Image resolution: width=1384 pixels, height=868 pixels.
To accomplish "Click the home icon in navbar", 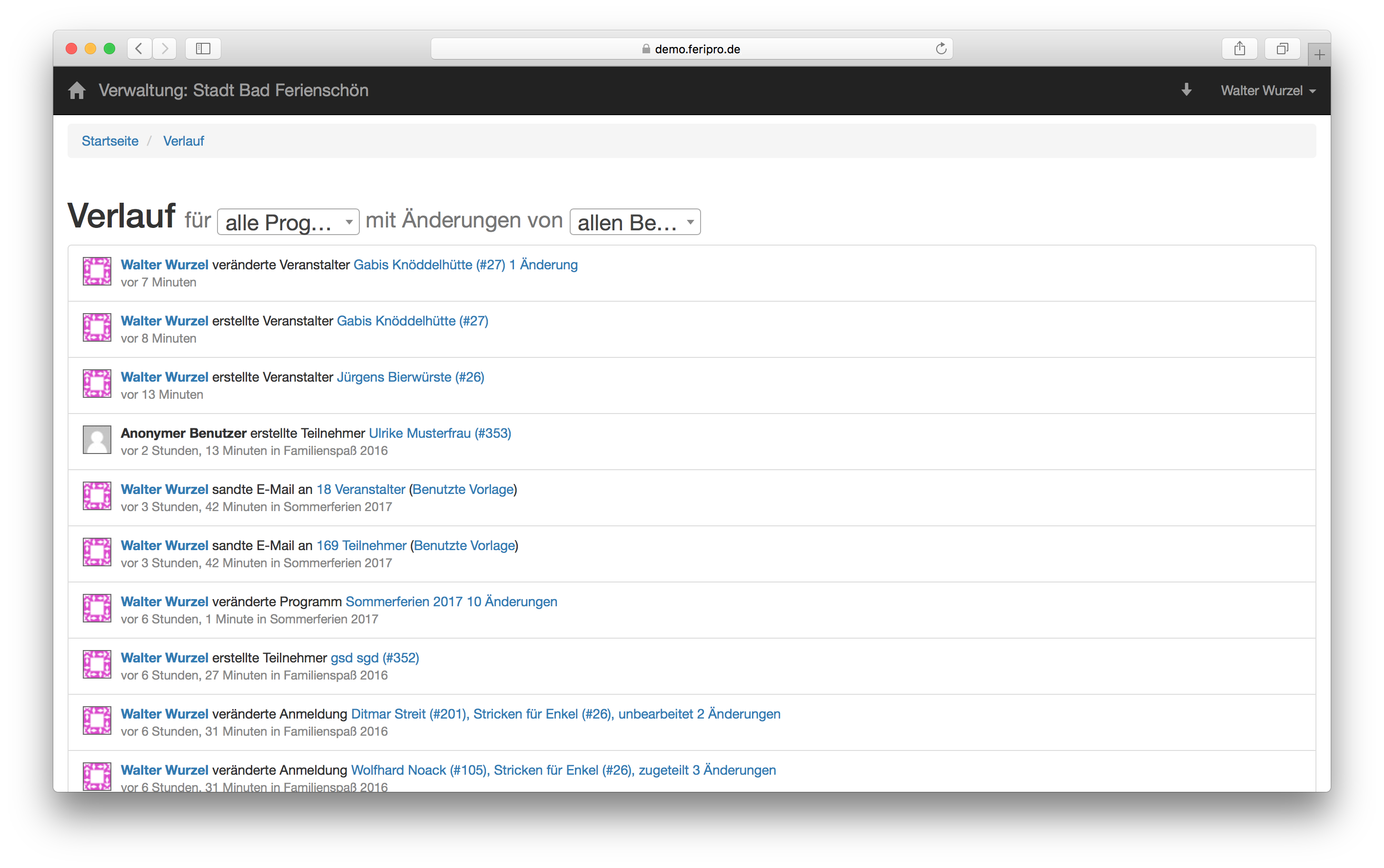I will pos(76,91).
